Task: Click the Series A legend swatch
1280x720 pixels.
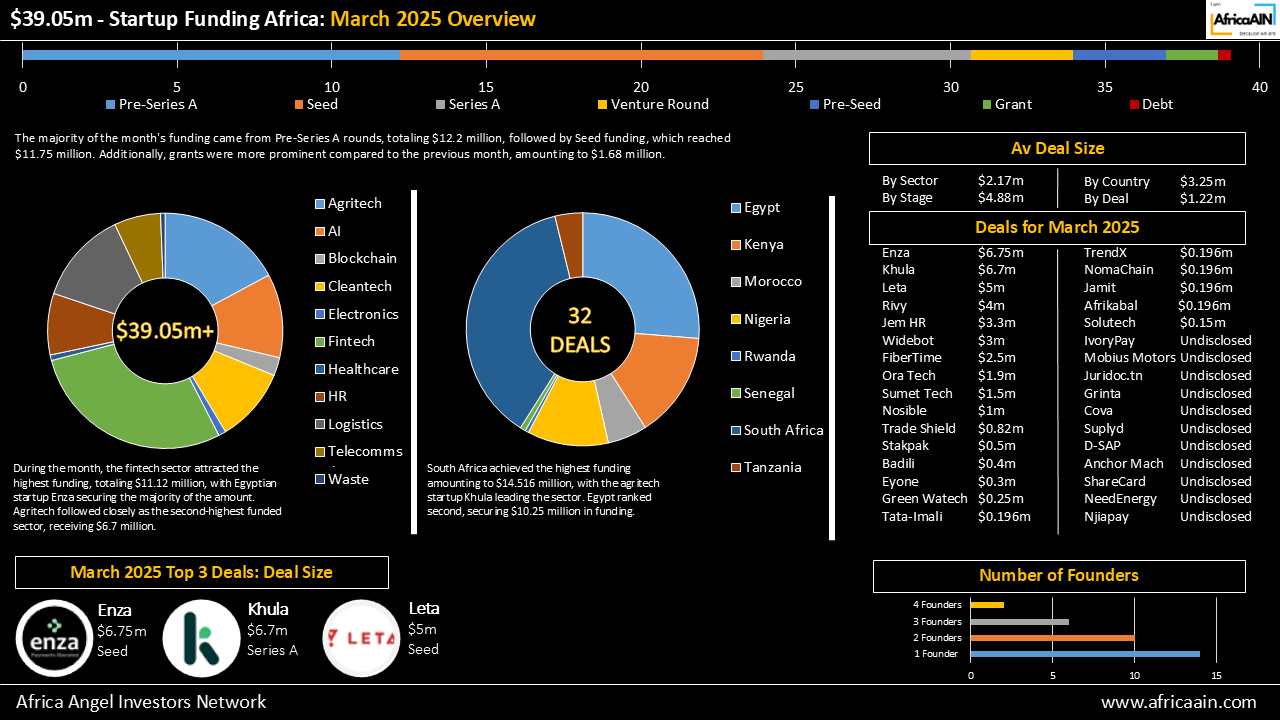Action: 440,104
